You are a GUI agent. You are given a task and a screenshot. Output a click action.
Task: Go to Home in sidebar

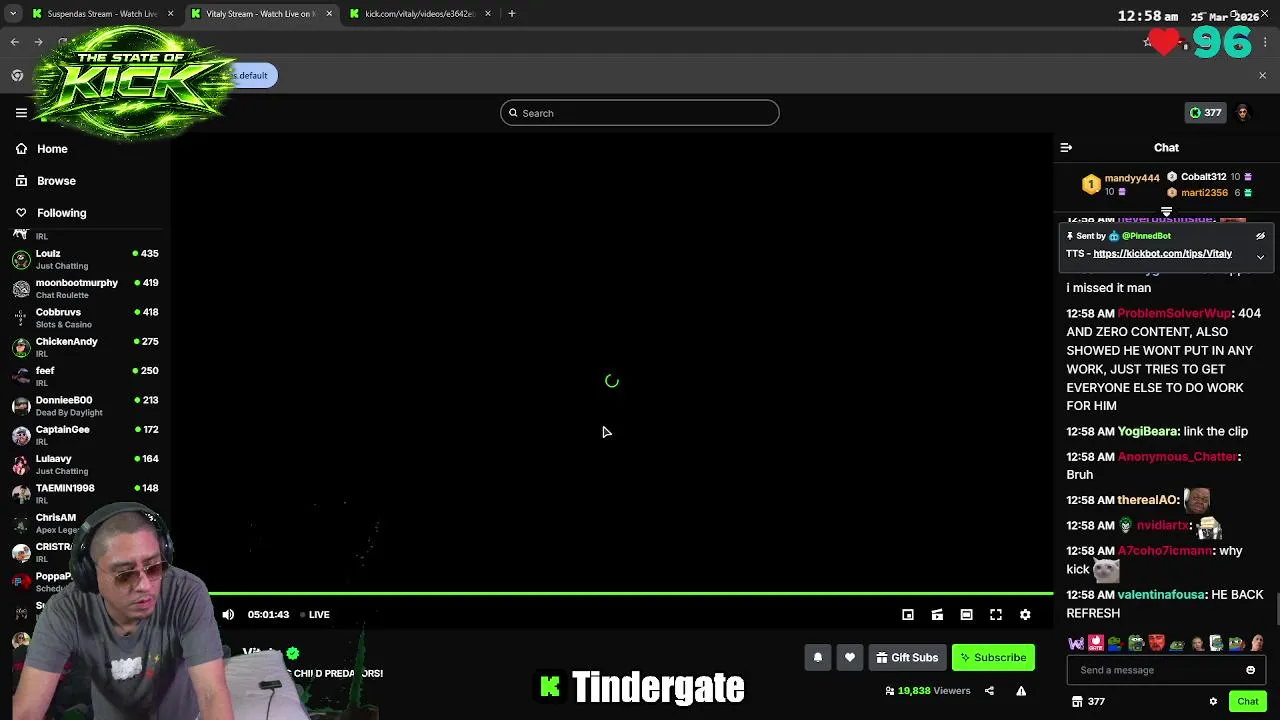pos(42,149)
